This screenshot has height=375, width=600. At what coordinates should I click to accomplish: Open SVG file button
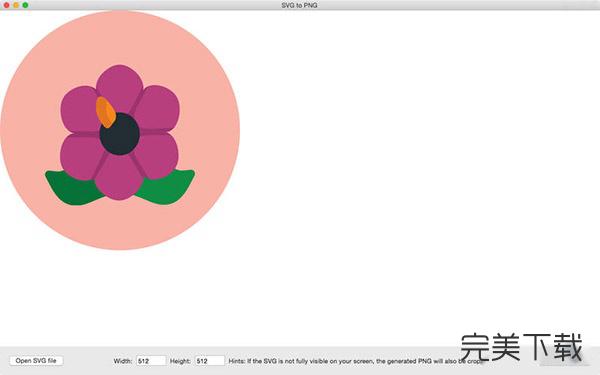tap(36, 361)
